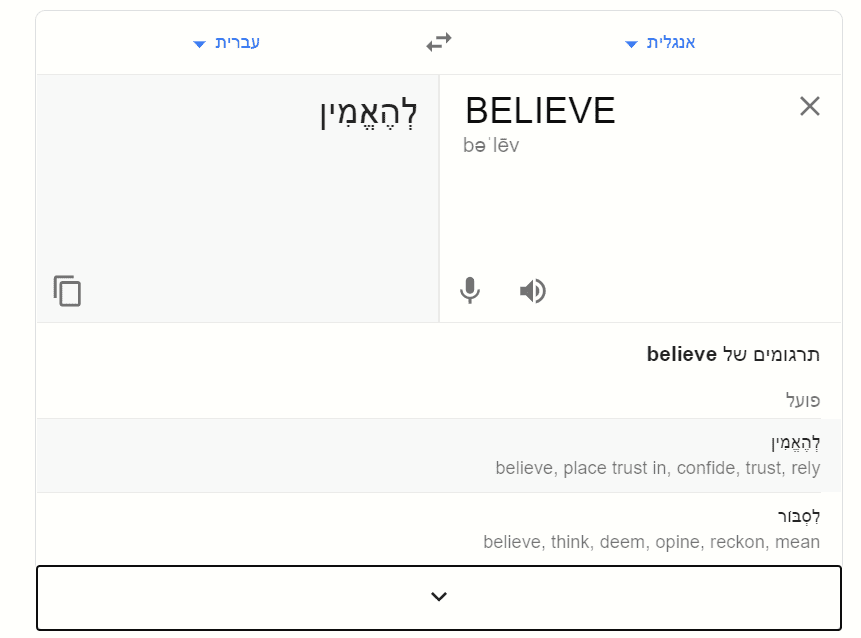The width and height of the screenshot is (861, 638).
Task: Click the swap languages arrows icon
Action: [x=437, y=42]
